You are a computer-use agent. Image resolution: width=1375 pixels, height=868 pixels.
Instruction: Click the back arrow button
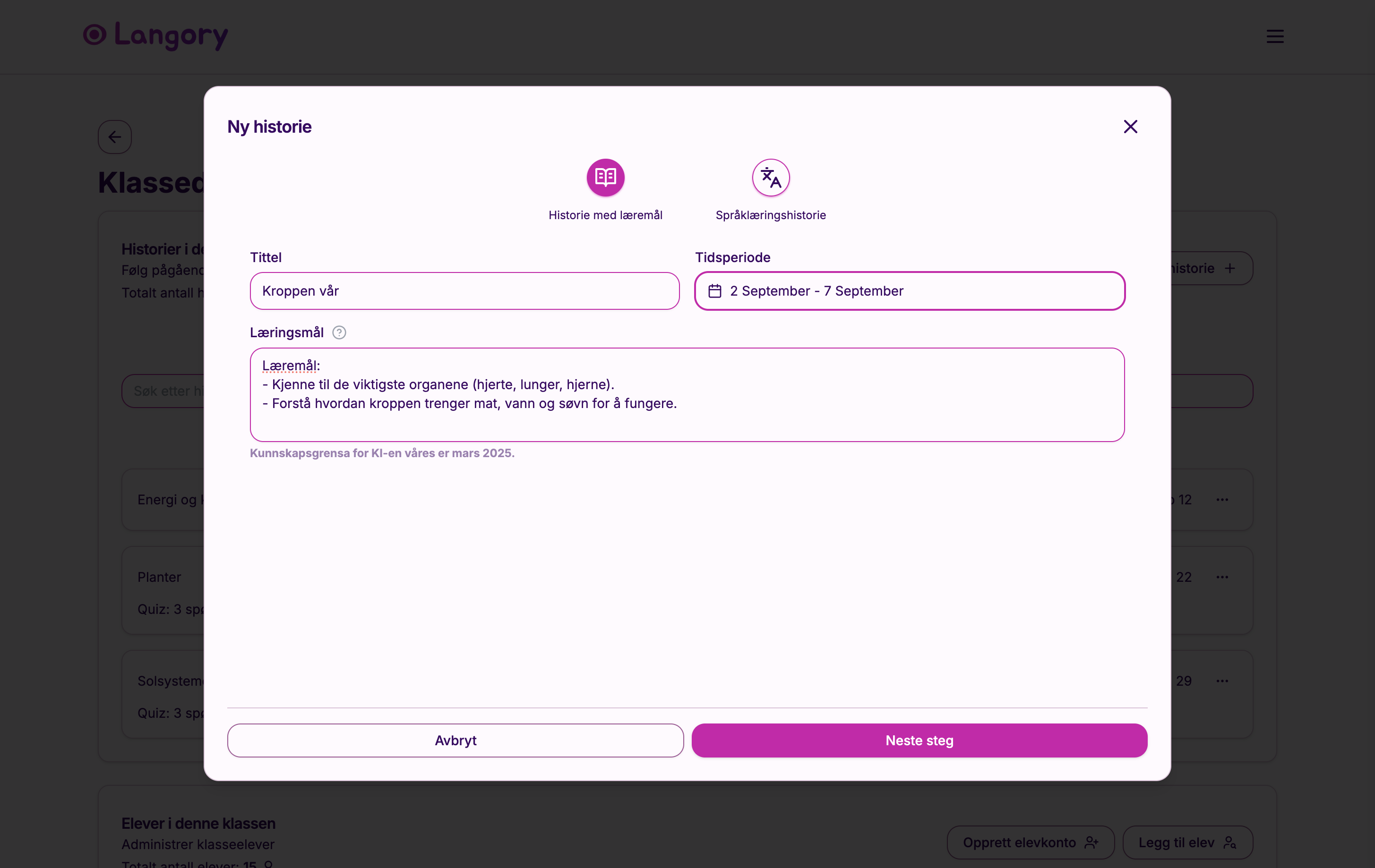pyautogui.click(x=115, y=137)
